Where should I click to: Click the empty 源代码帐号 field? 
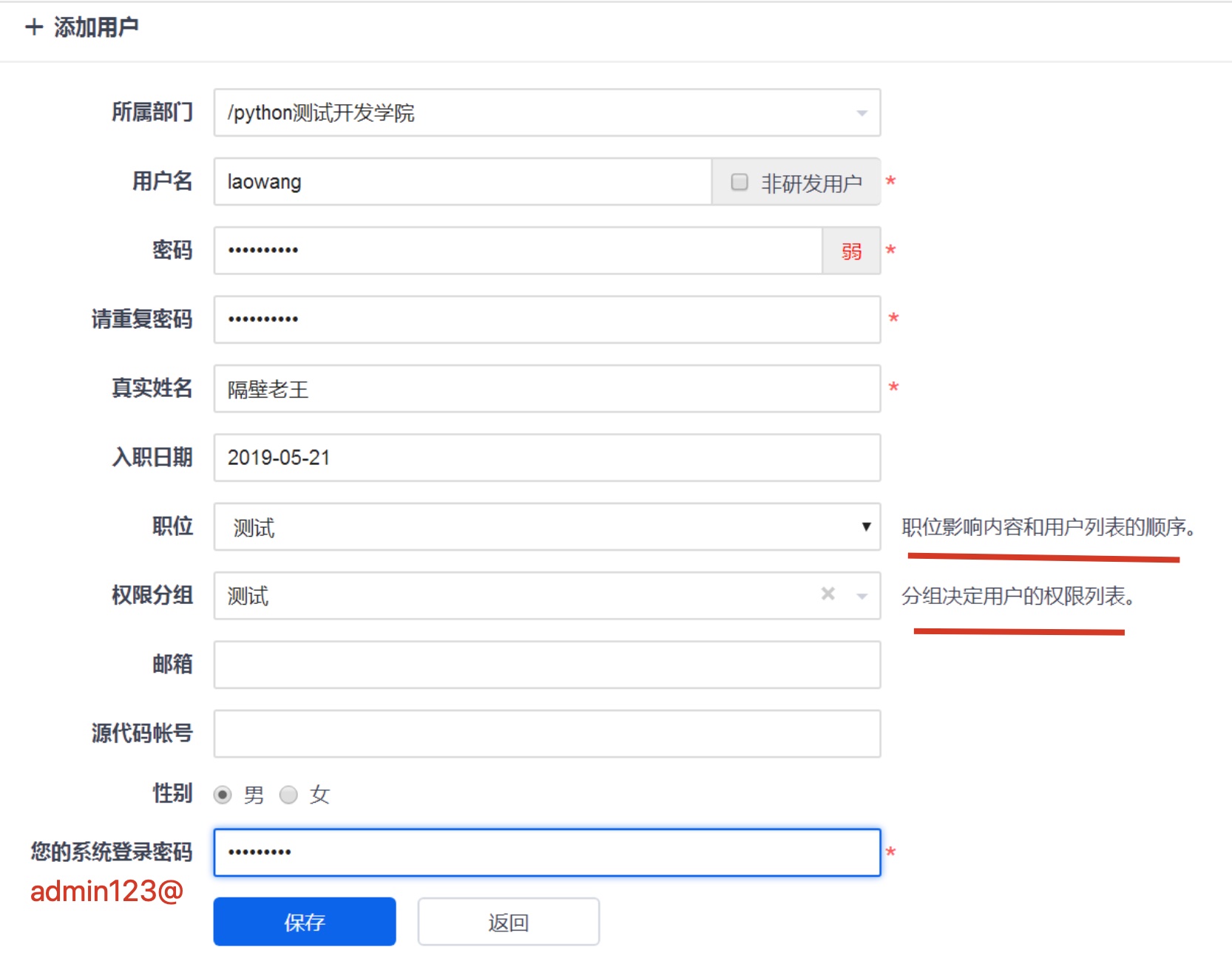coord(546,733)
